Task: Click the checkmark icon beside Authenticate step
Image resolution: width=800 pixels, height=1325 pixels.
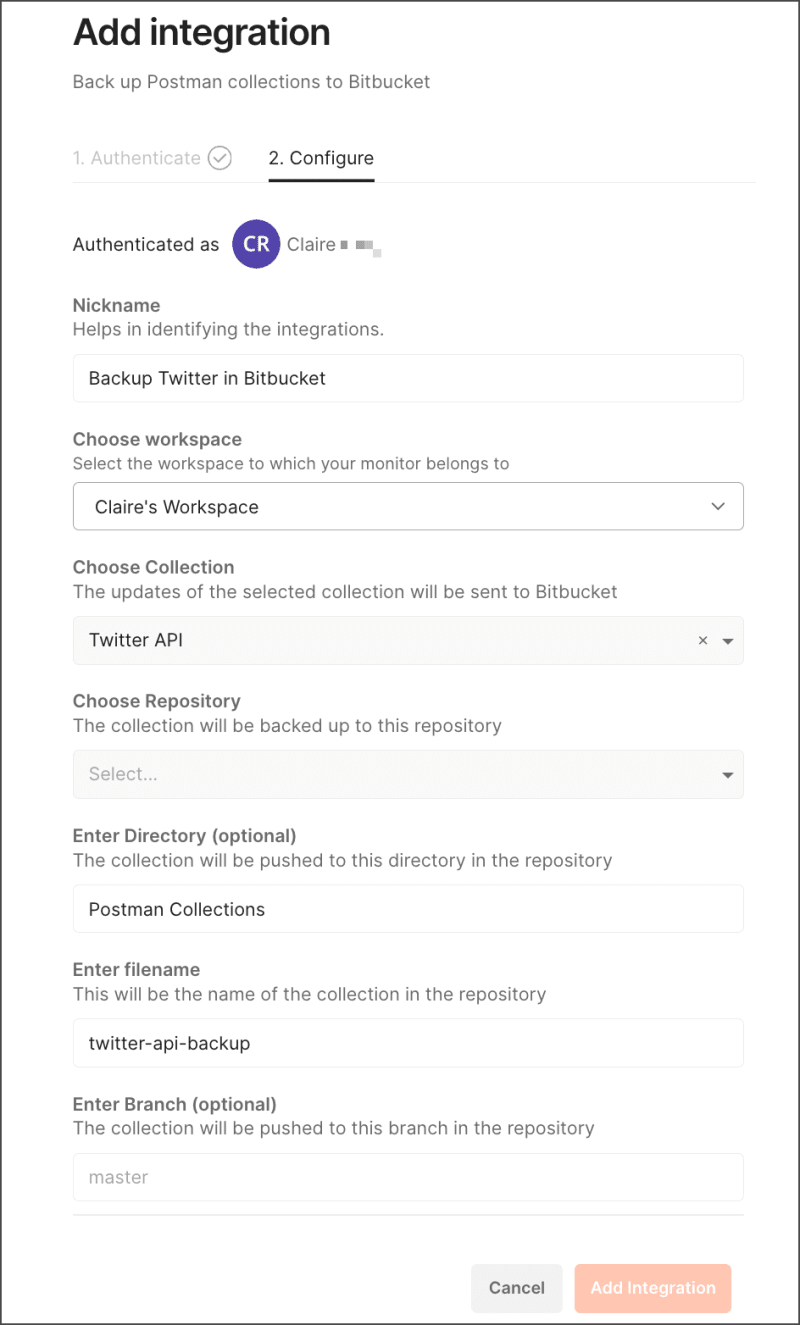Action: click(219, 157)
